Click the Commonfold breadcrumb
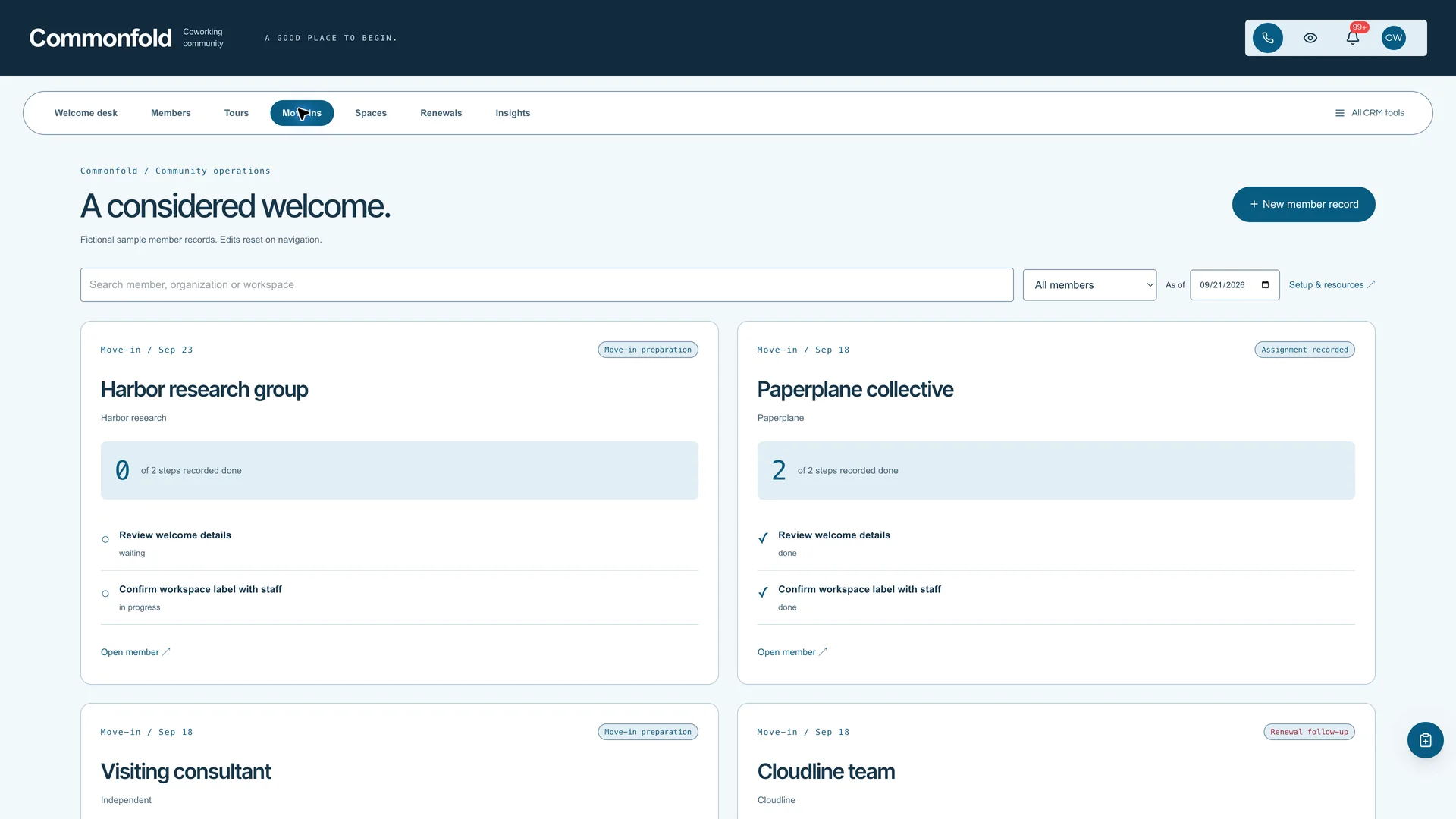The height and width of the screenshot is (819, 1456). pos(109,171)
